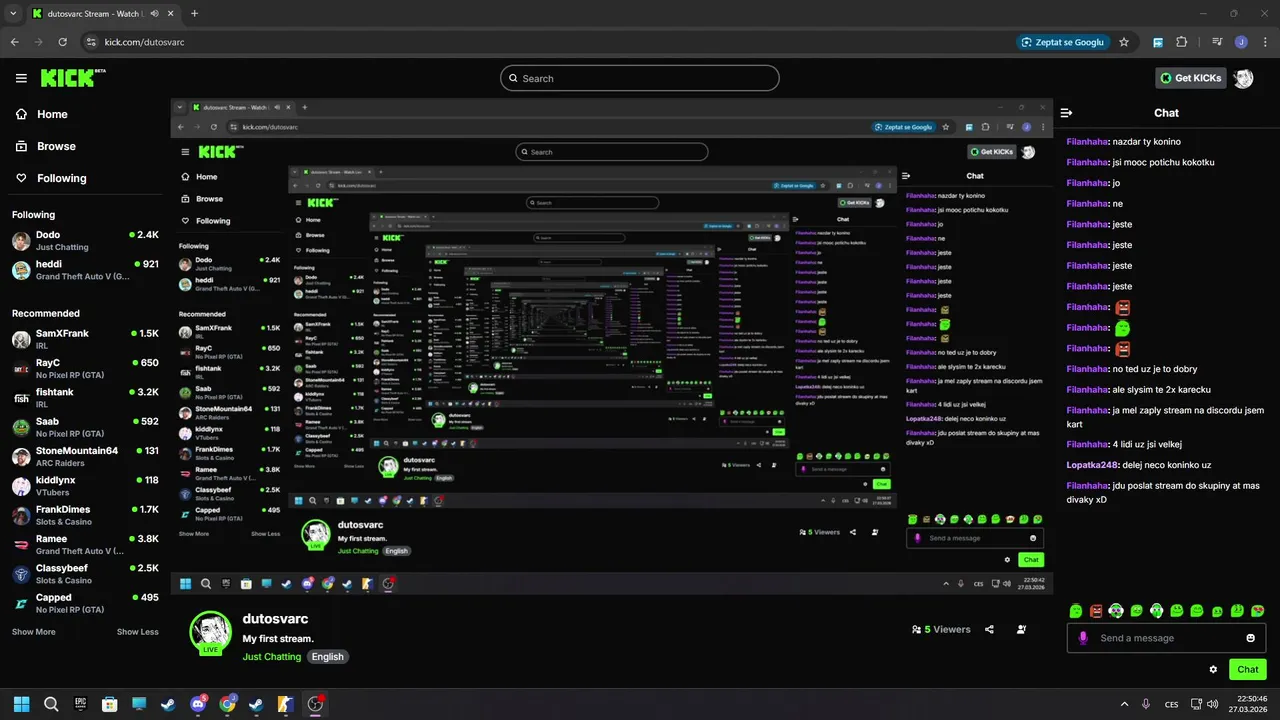Open the CES keyboard language switcher

click(1171, 704)
